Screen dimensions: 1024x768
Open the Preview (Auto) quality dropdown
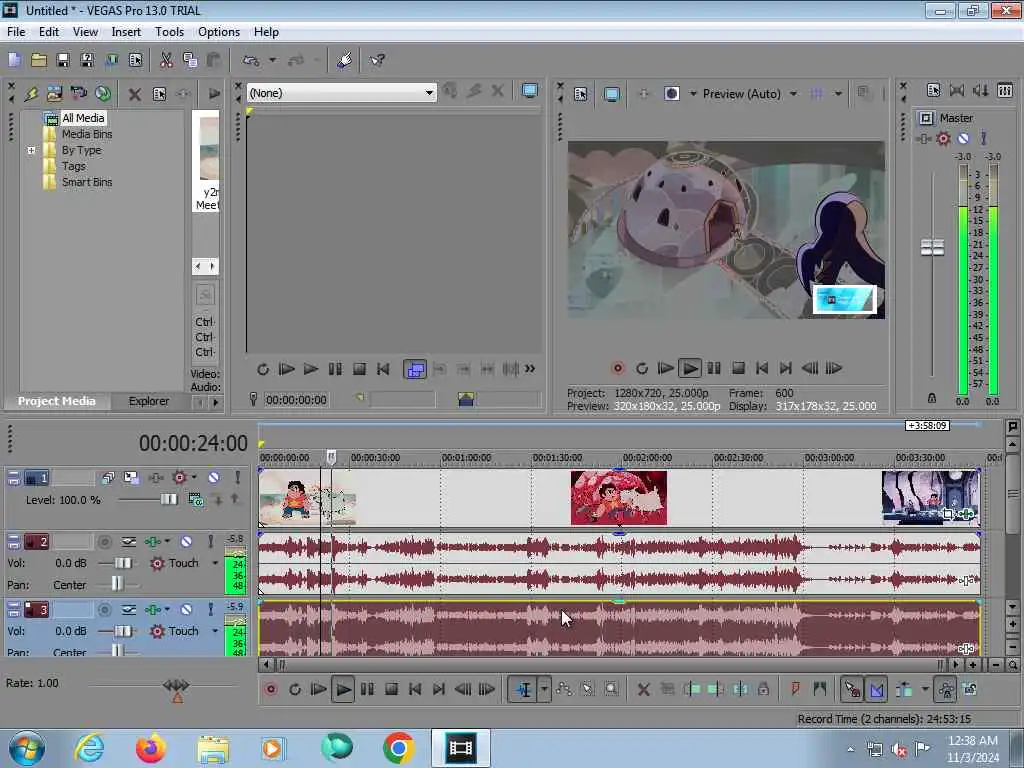[x=793, y=94]
